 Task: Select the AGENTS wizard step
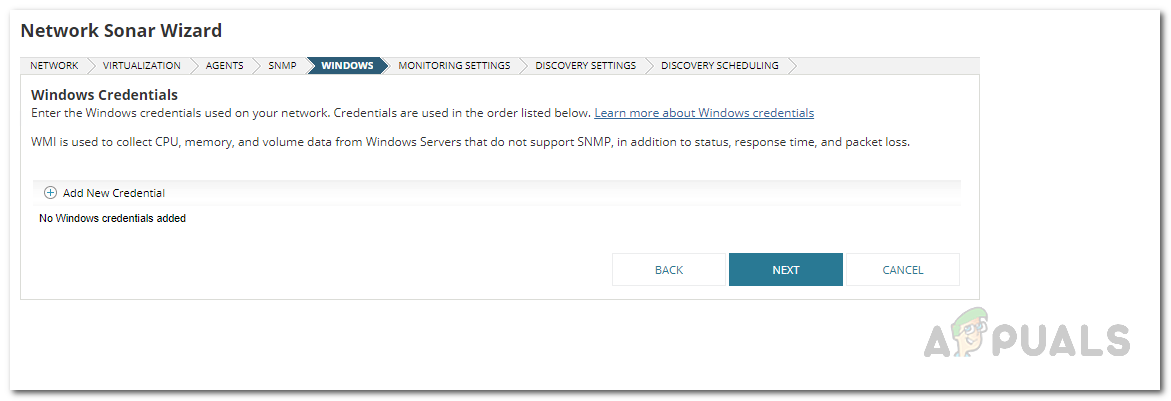224,66
